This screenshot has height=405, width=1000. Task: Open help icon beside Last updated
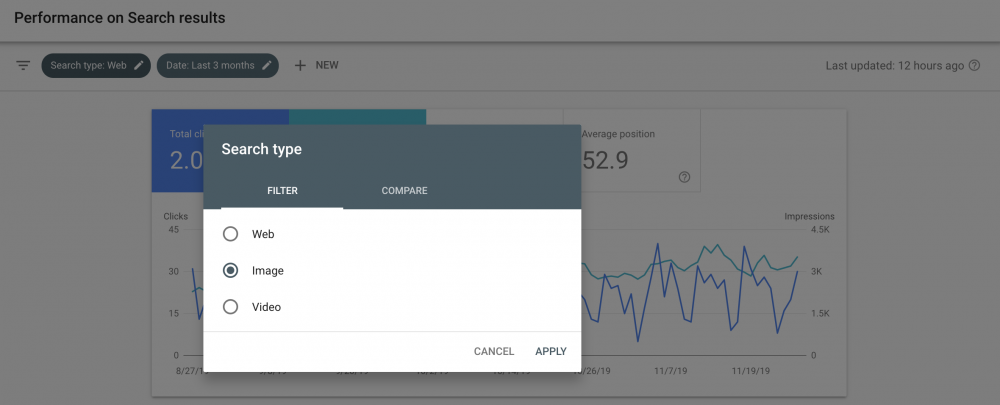tap(975, 66)
